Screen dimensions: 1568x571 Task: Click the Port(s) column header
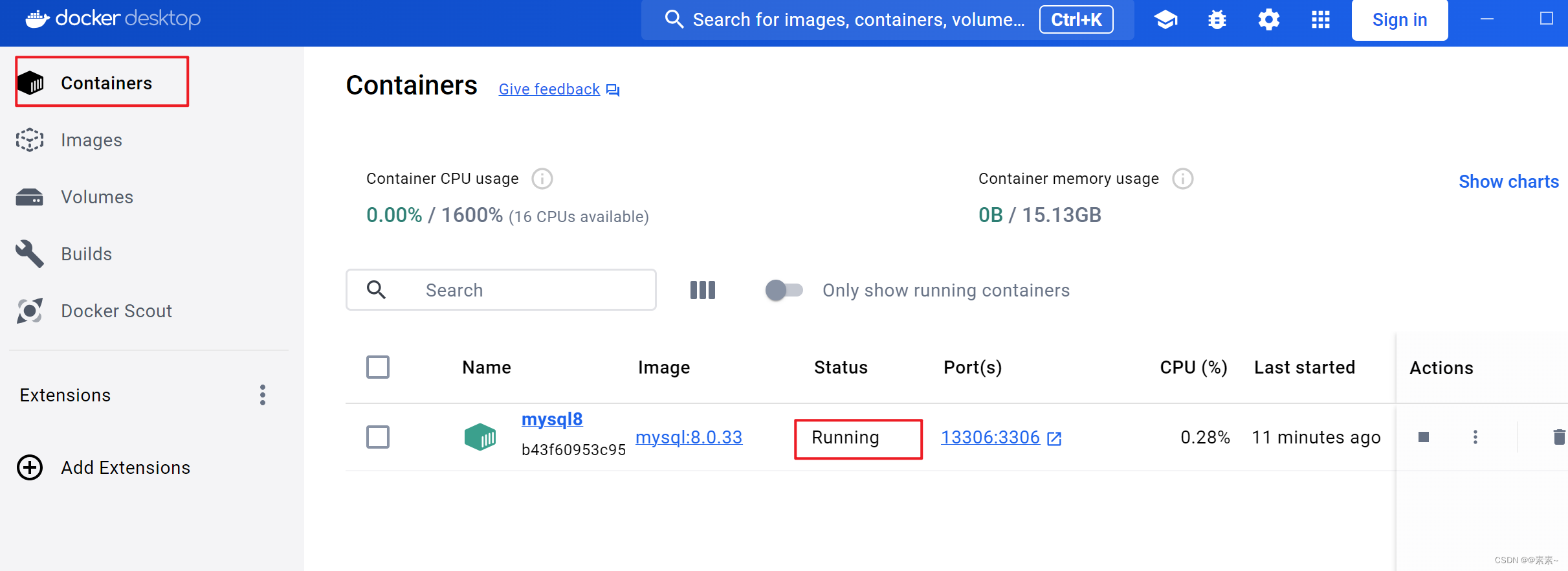(973, 367)
